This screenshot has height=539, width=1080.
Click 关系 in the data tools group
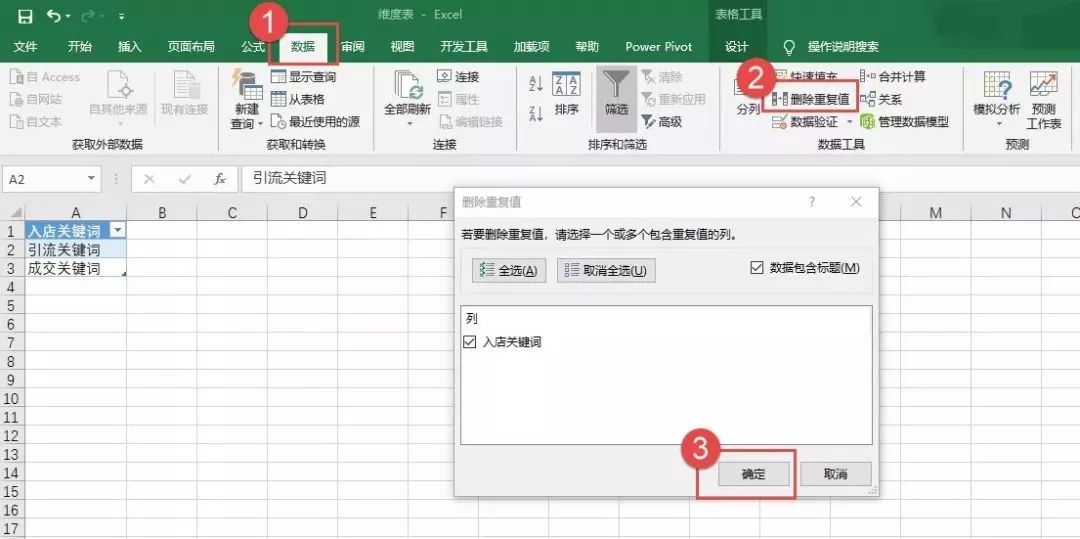point(882,99)
